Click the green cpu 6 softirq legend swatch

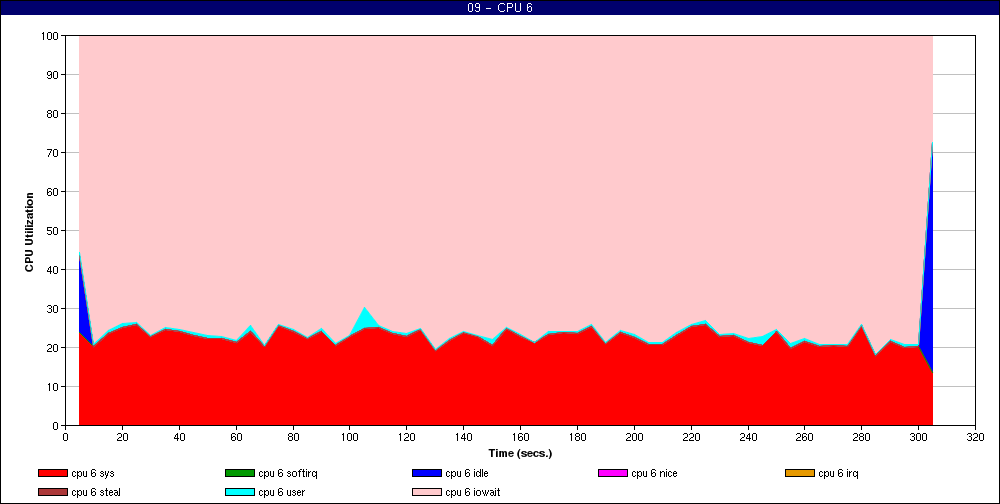pos(239,473)
